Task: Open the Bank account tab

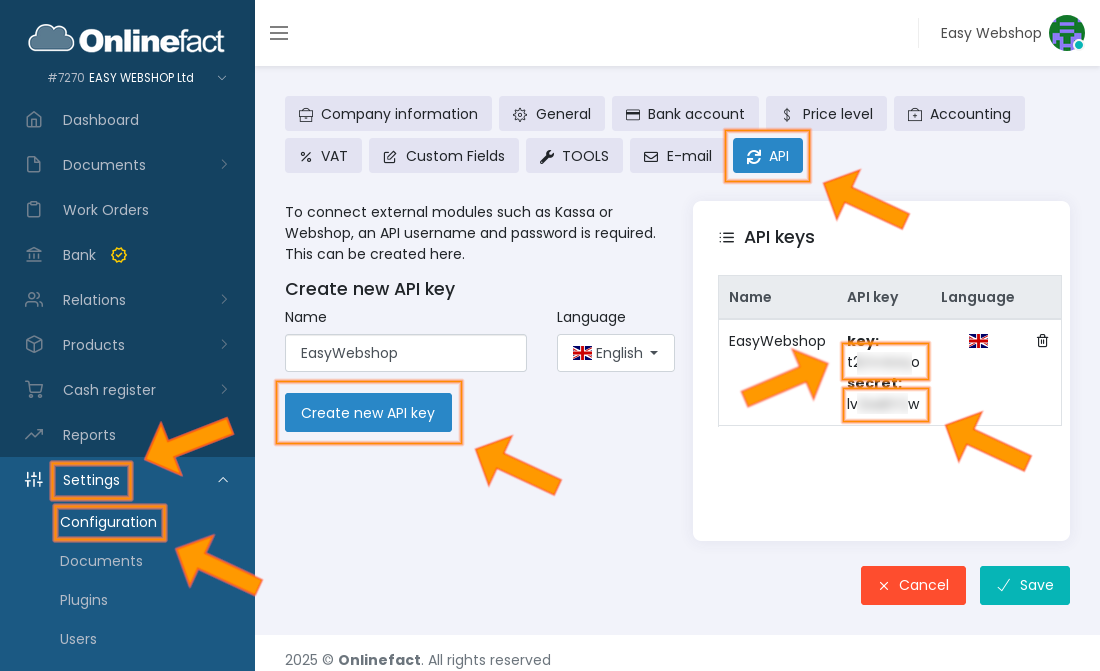Action: (x=685, y=114)
